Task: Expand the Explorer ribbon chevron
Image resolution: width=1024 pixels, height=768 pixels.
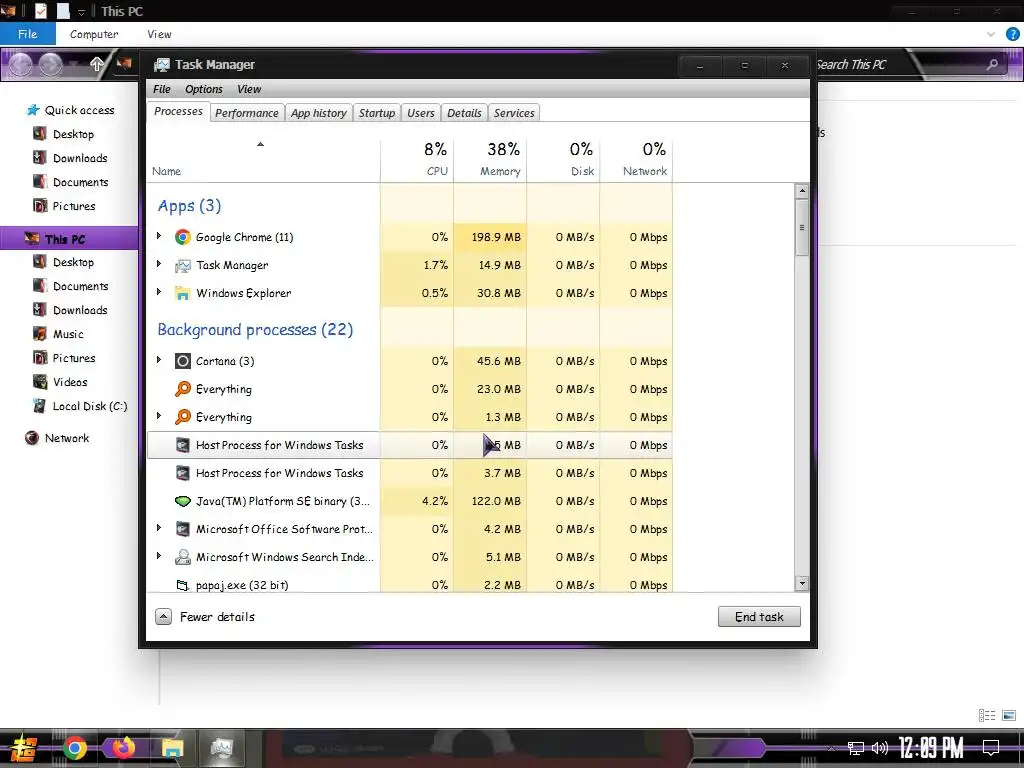Action: click(x=991, y=34)
